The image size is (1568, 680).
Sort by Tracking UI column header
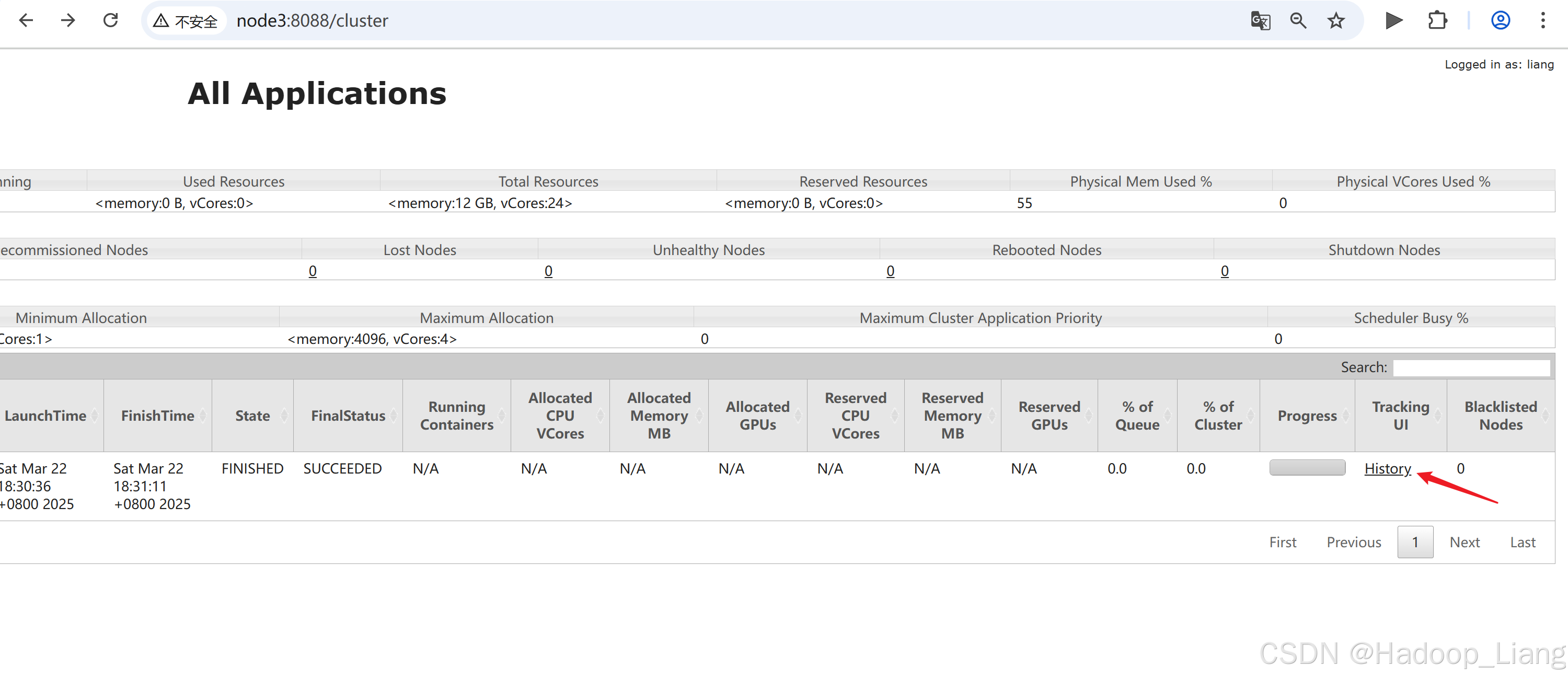(1400, 416)
